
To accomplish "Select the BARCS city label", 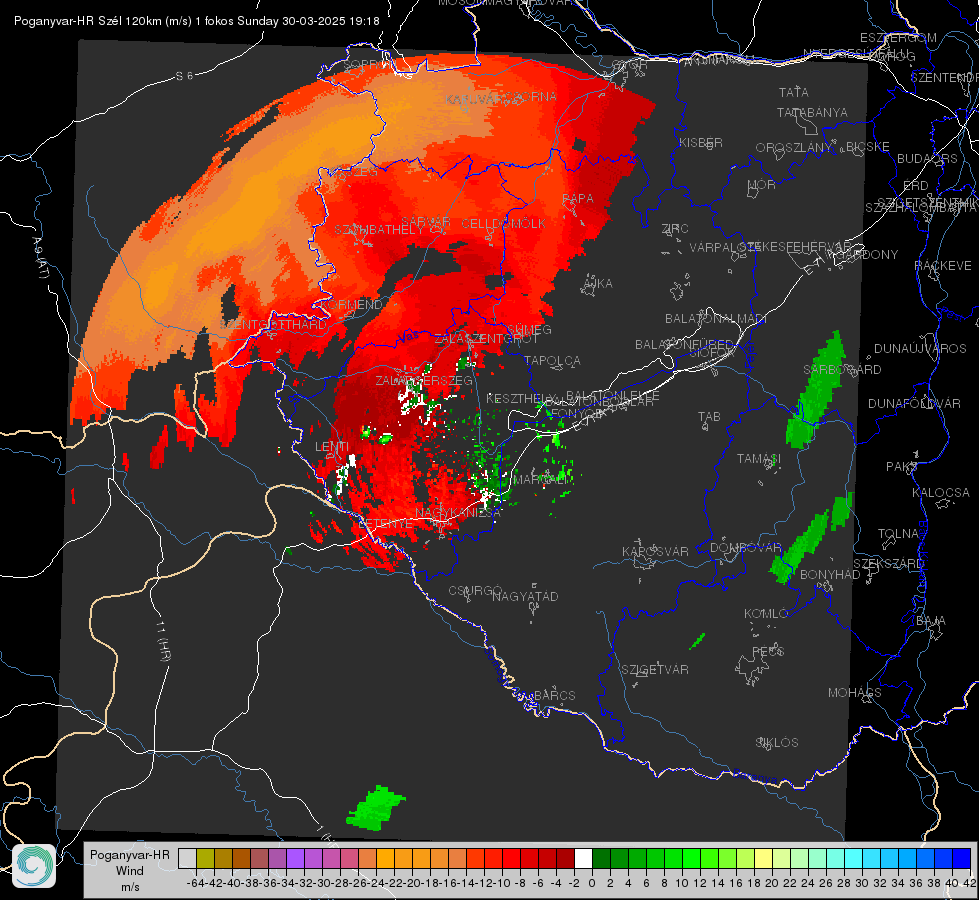I will click(x=554, y=695).
